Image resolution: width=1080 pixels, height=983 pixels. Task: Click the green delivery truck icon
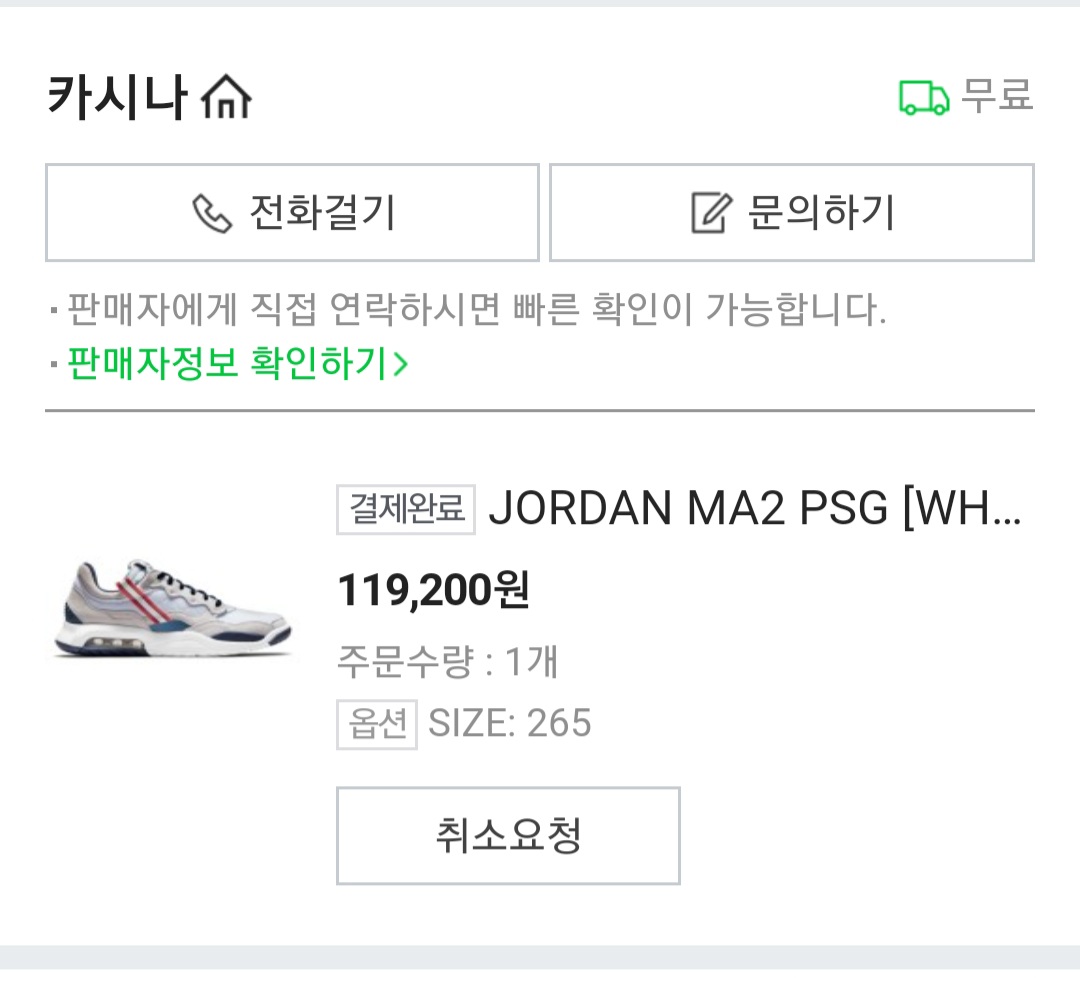click(x=923, y=98)
